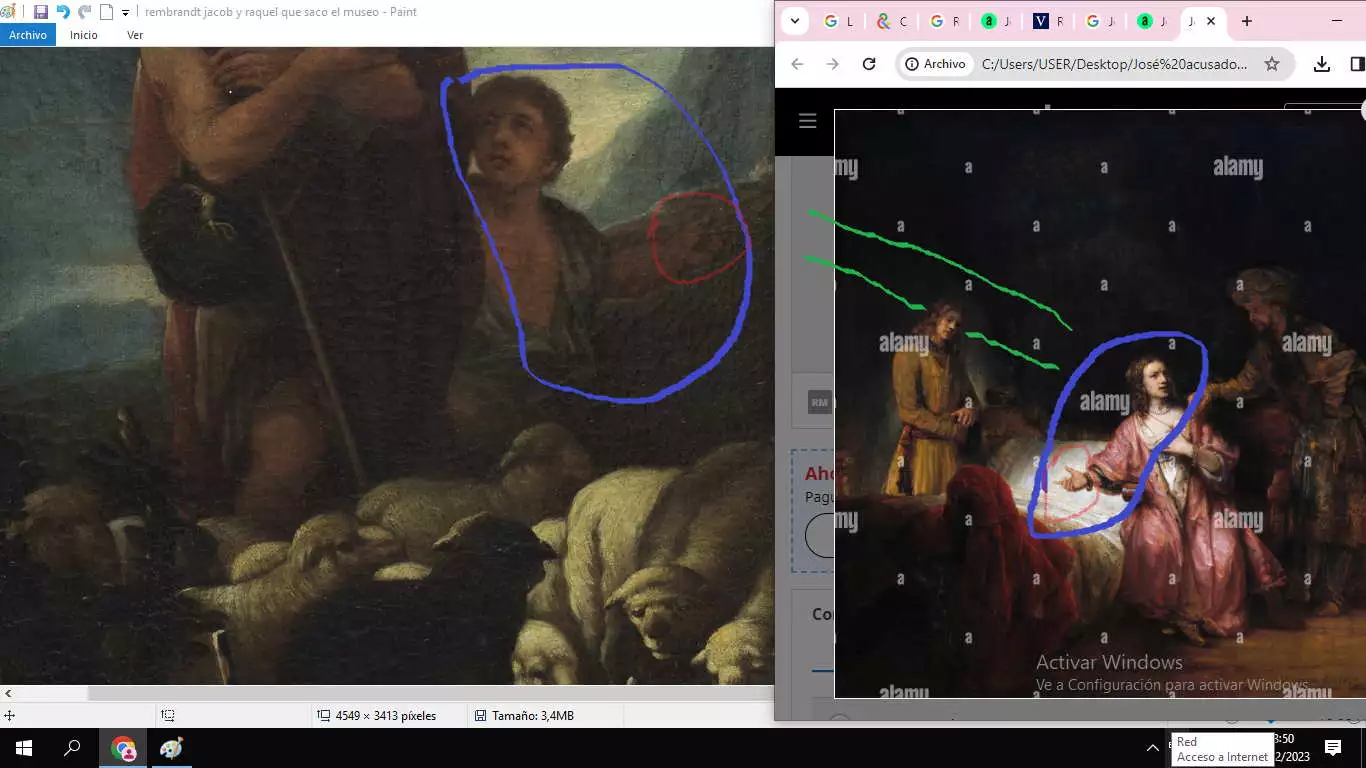This screenshot has width=1366, height=768.
Task: Open the Archivo menu in Paint
Action: pos(28,35)
